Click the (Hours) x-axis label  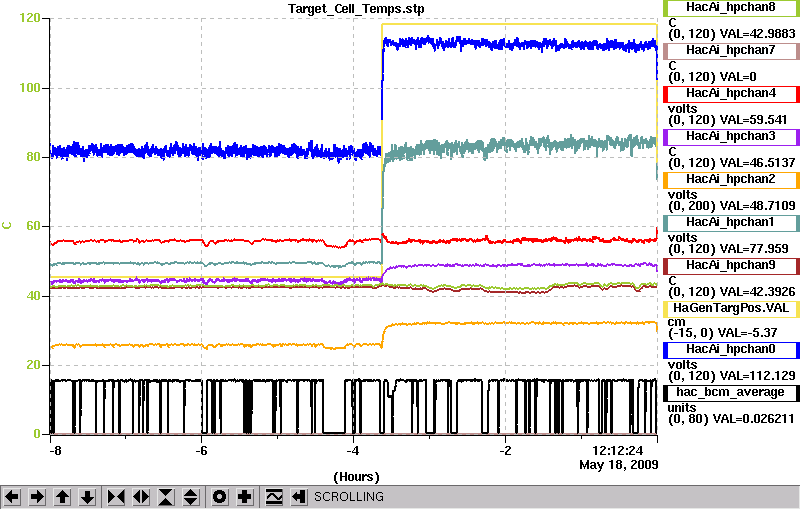click(356, 477)
